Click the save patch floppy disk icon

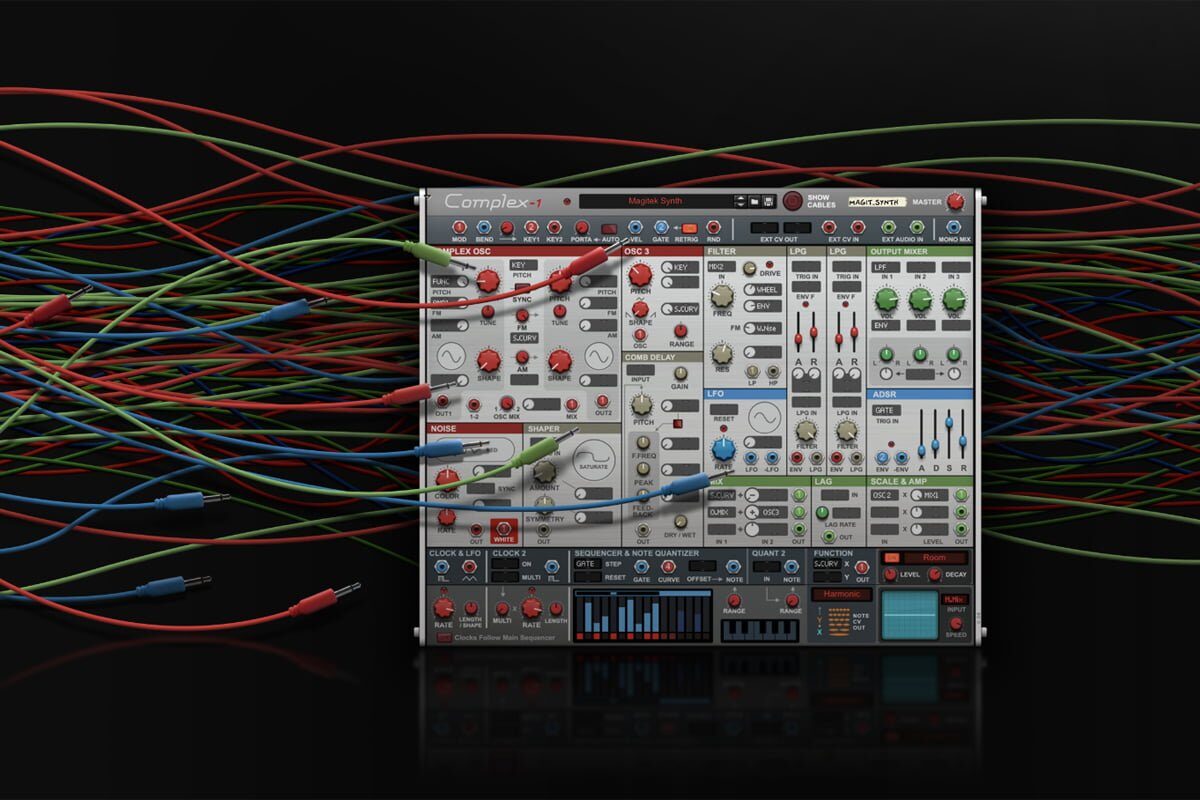click(769, 202)
